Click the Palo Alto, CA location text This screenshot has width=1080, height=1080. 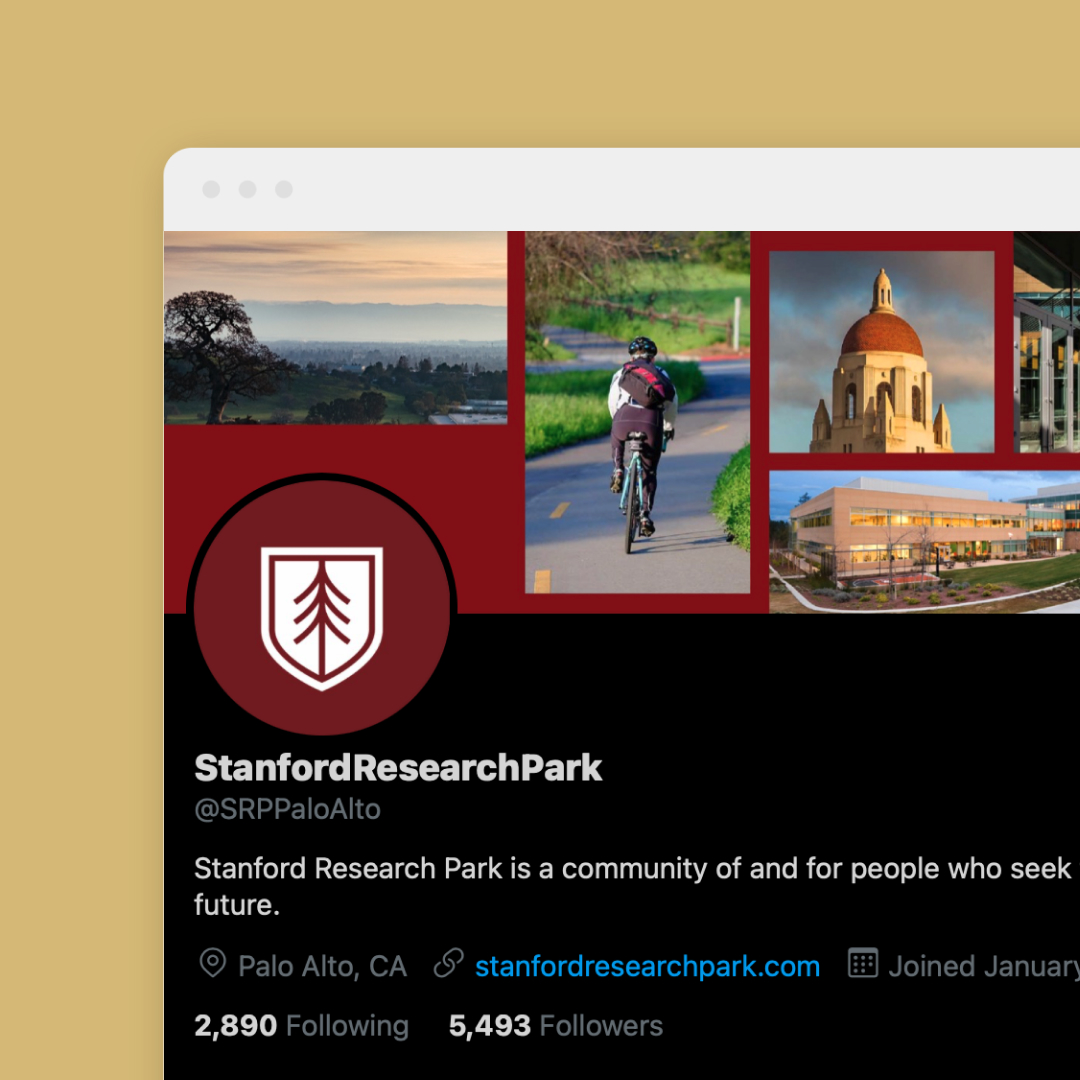(x=322, y=966)
